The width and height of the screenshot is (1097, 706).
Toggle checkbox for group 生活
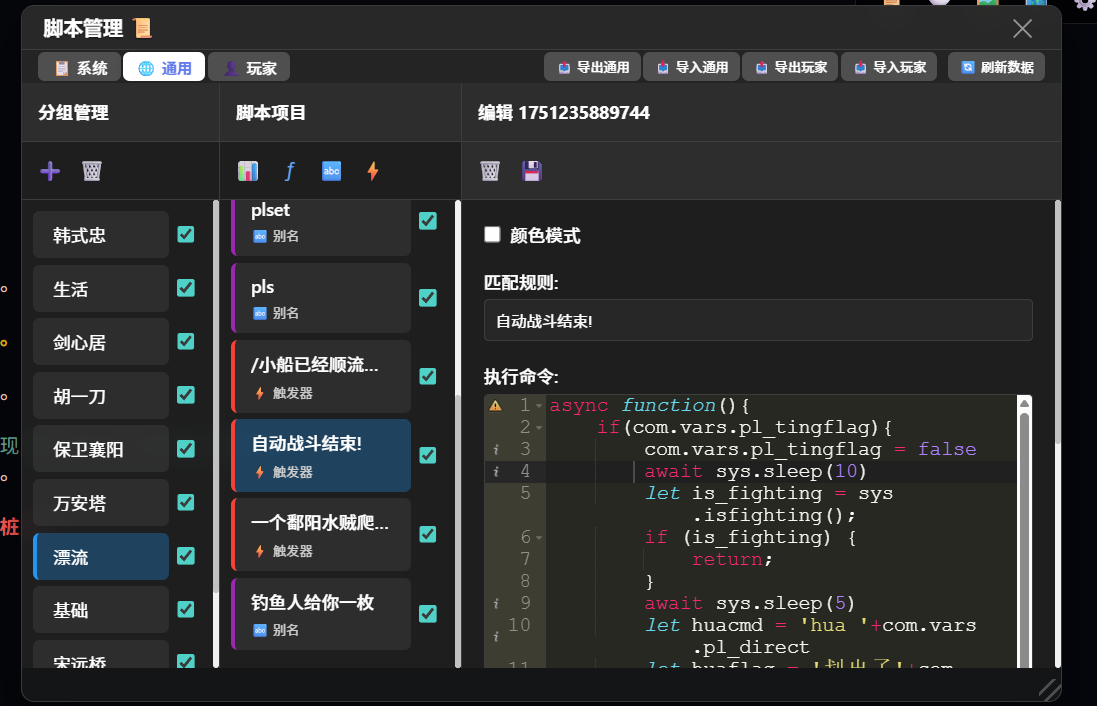185,288
